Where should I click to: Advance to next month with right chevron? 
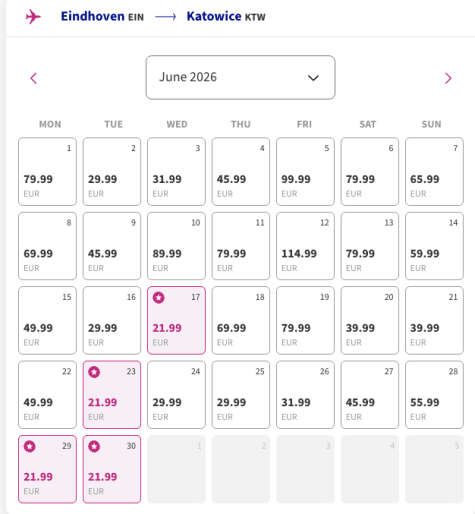[448, 78]
